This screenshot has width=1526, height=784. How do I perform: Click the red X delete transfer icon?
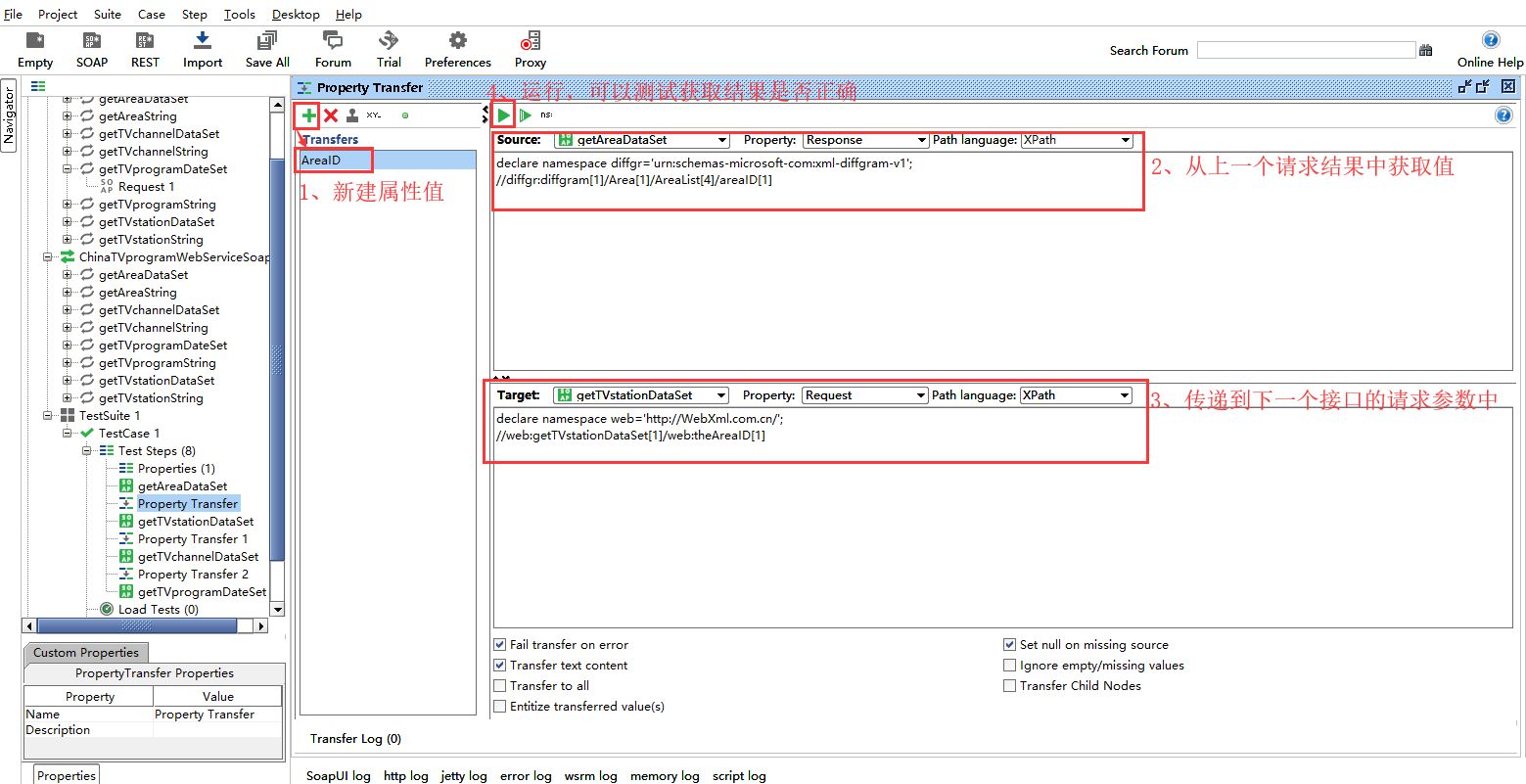pos(331,115)
